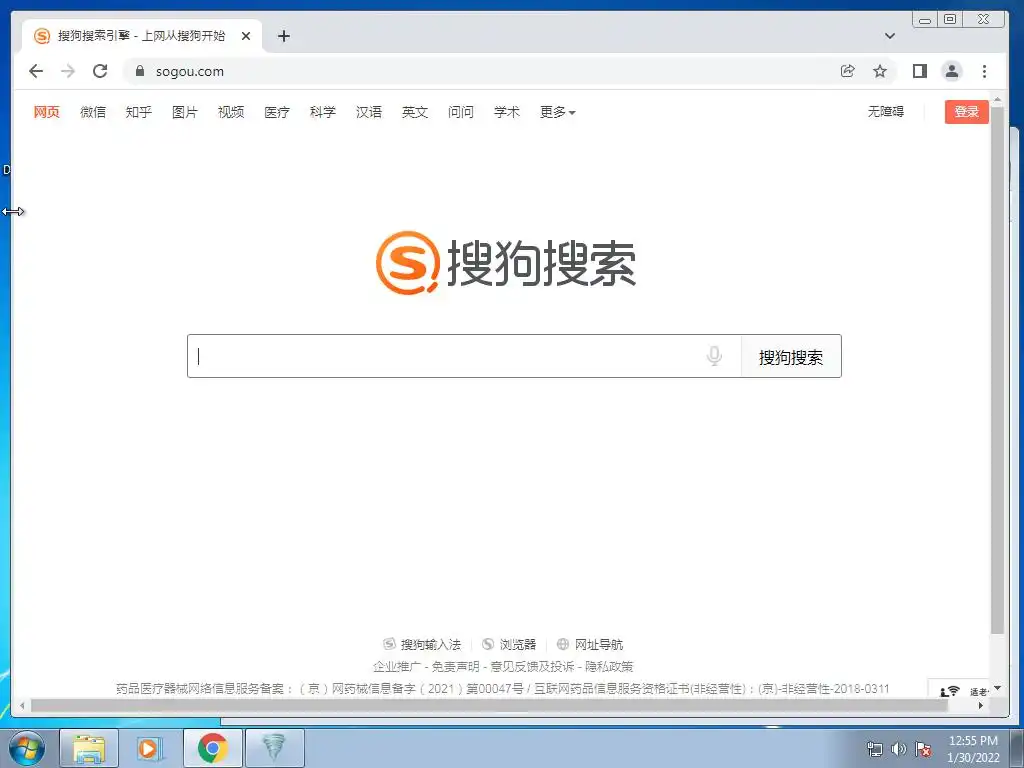The width and height of the screenshot is (1024, 768).
Task: Click the microphone voice search icon
Action: [714, 356]
